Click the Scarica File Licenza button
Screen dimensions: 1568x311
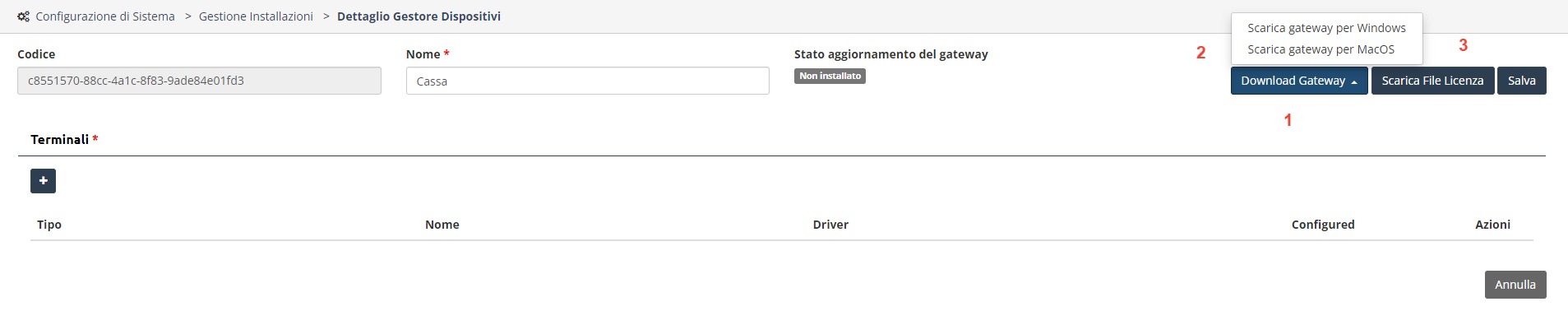[1432, 81]
